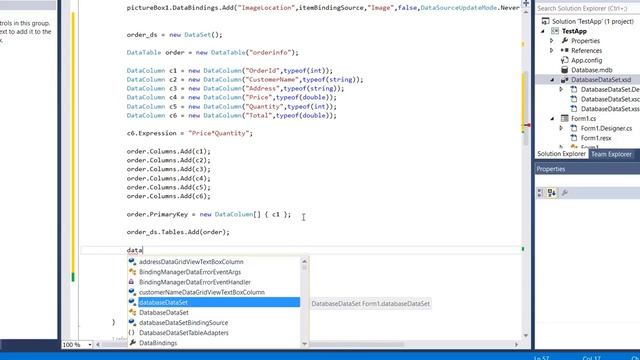Expand Form1.Designer.cs node arrow
The image size is (640, 360).
click(562, 129)
